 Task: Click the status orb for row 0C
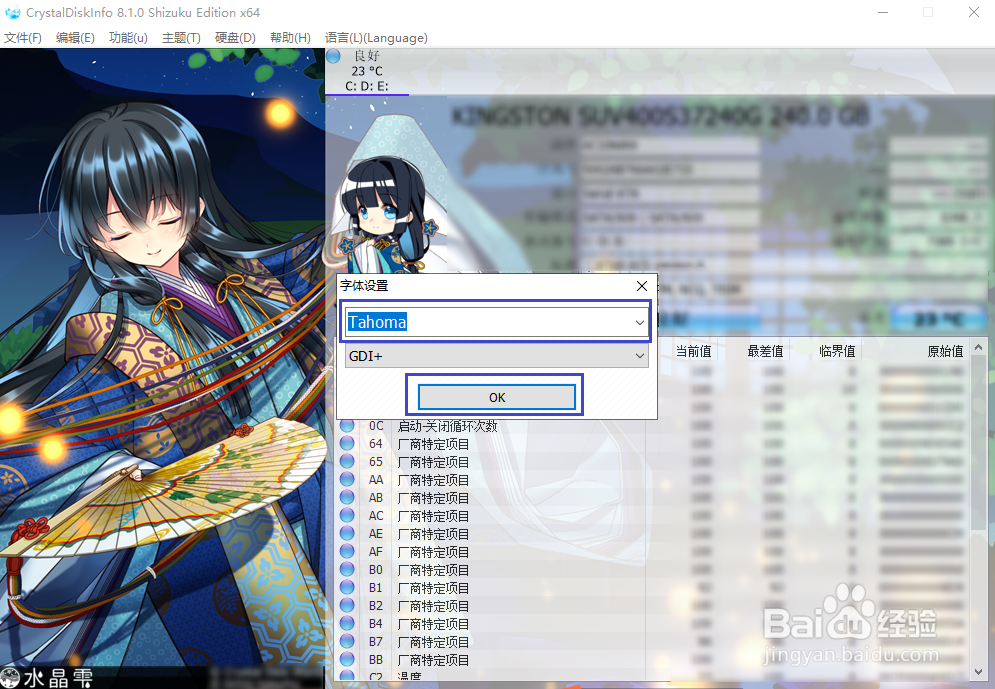click(x=347, y=426)
